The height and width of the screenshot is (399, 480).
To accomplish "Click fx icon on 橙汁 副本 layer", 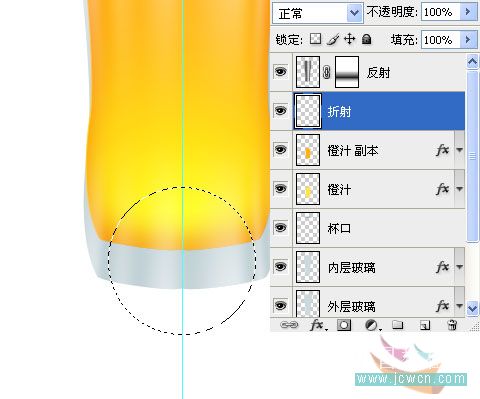I will pyautogui.click(x=443, y=150).
